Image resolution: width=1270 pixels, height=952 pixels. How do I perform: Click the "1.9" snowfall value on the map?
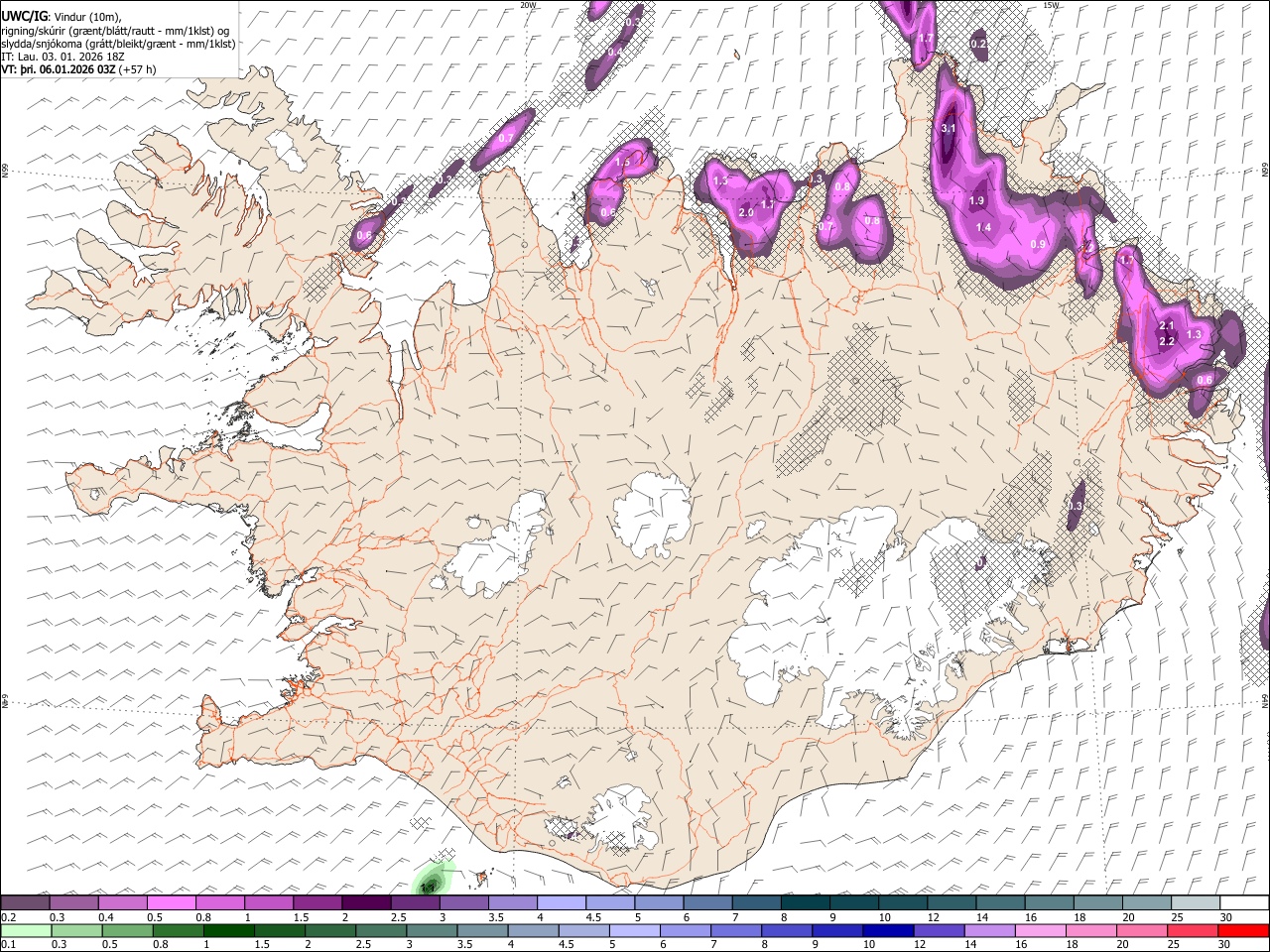click(x=976, y=201)
